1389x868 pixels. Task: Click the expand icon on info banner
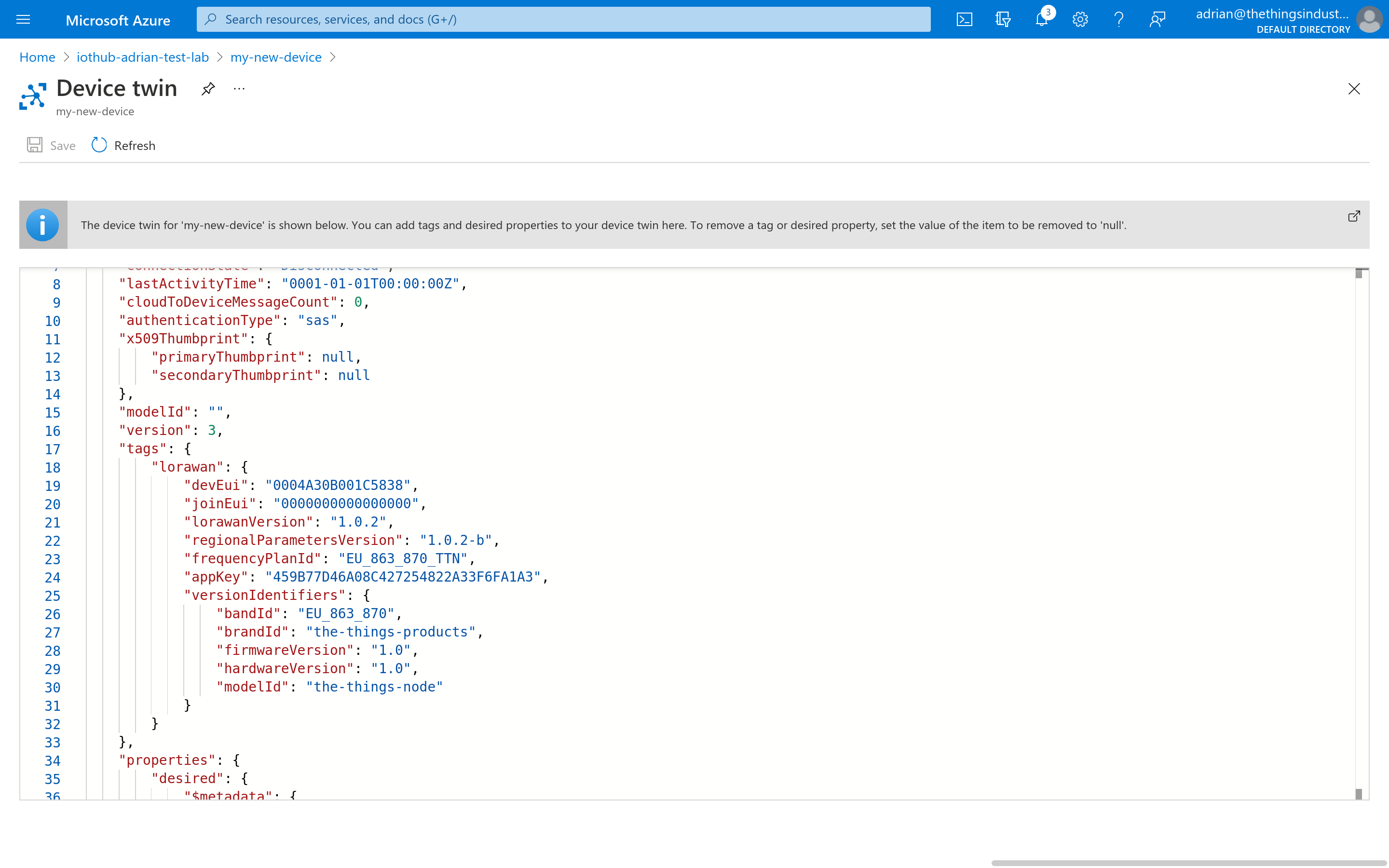pos(1356,215)
